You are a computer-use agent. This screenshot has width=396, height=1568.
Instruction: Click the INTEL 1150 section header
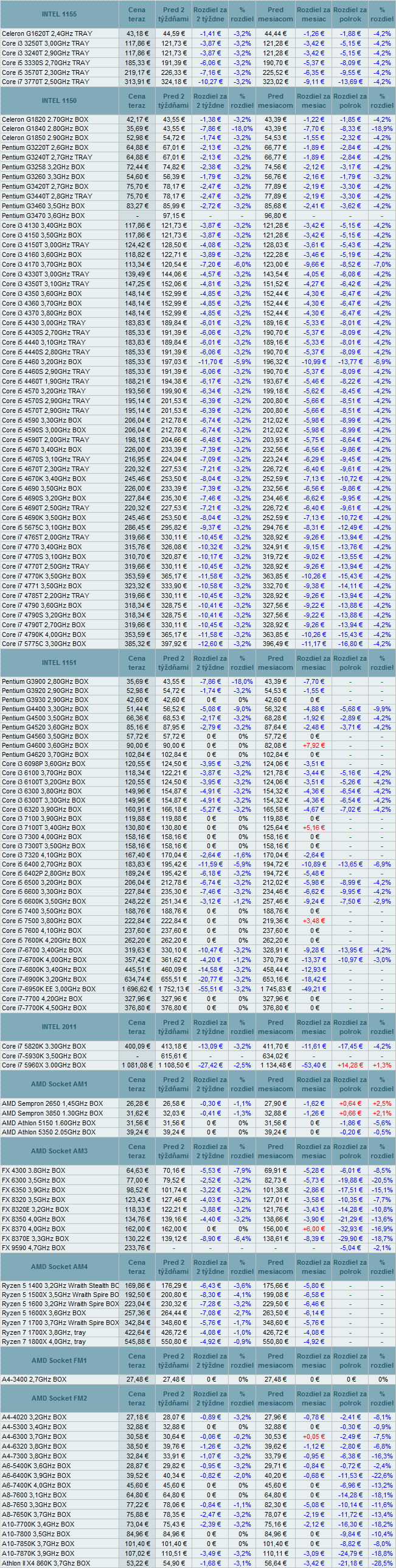pos(60,100)
